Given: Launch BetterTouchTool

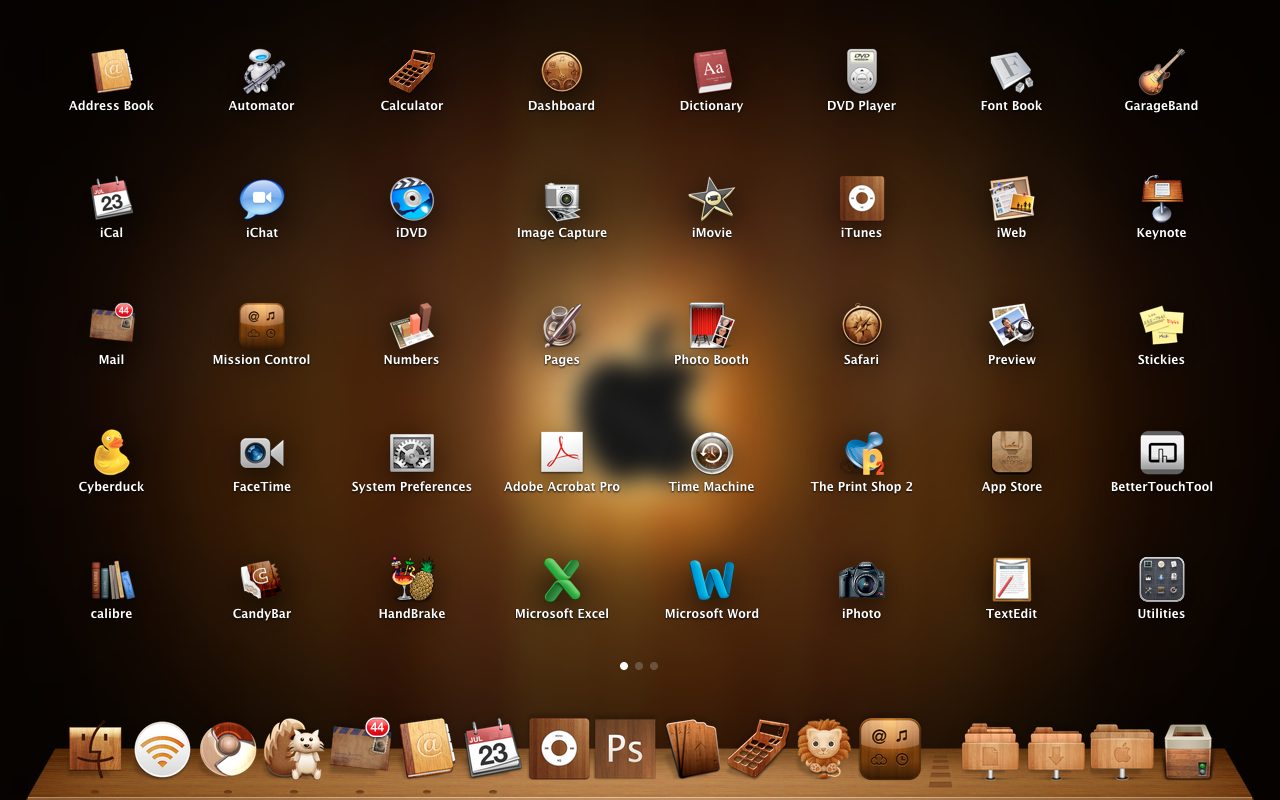Looking at the screenshot, I should click(x=1162, y=452).
